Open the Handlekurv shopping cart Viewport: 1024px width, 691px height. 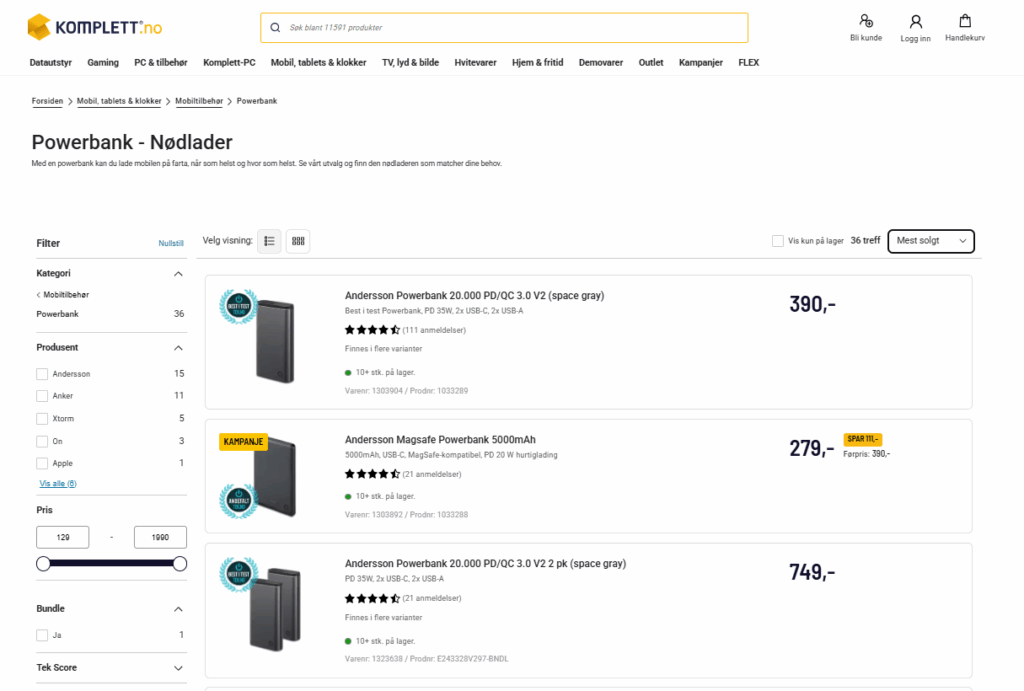pos(964,22)
